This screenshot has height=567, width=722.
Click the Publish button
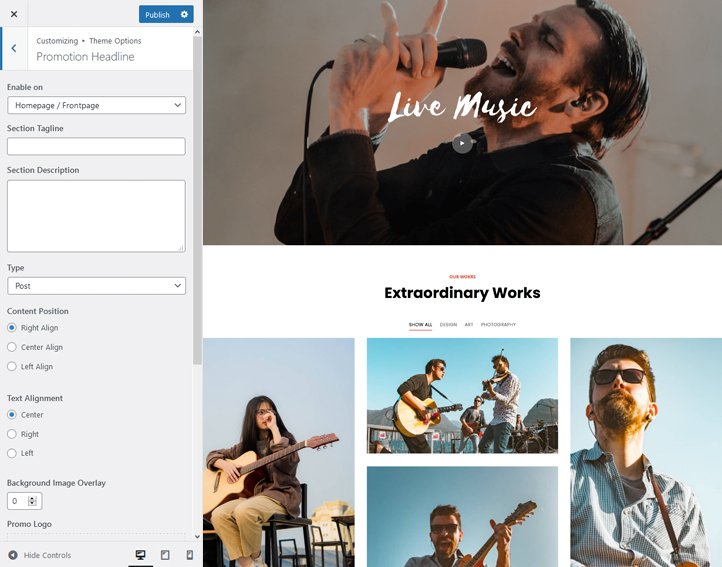157,15
